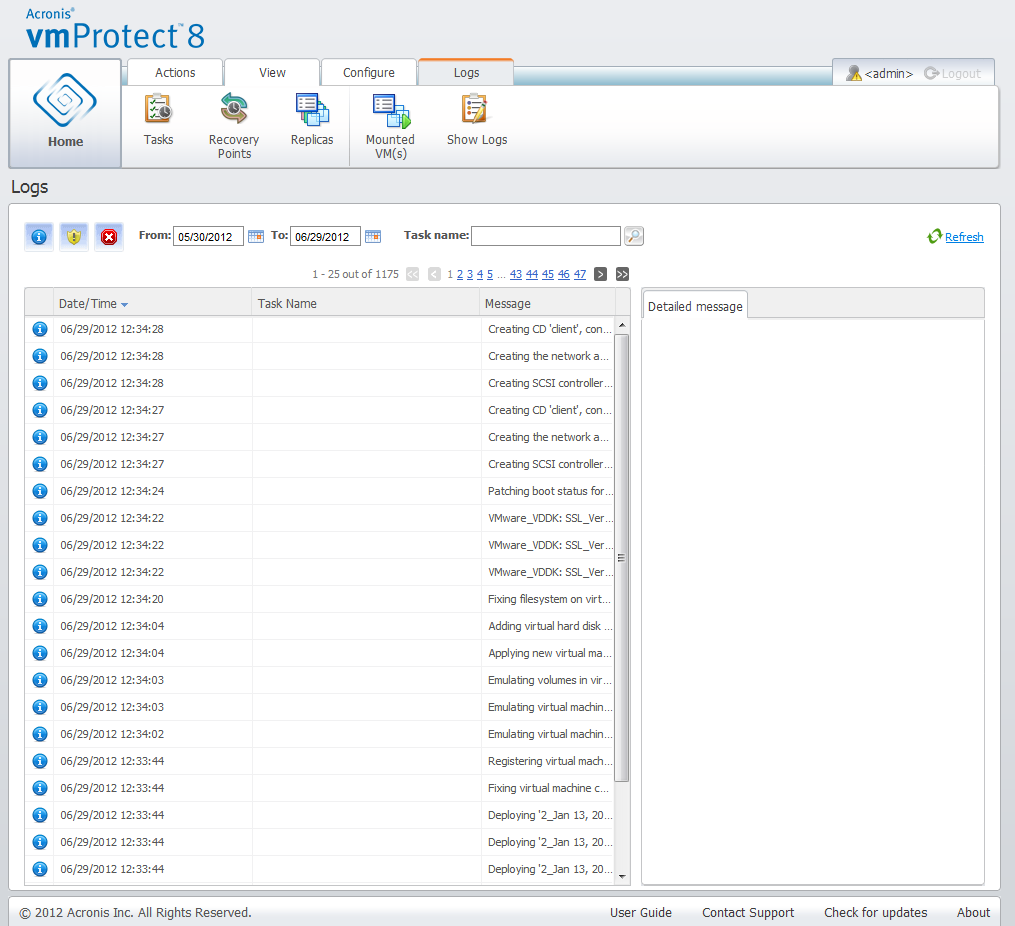The image size is (1015, 926).
Task: Switch to the Actions tab
Action: coord(175,72)
